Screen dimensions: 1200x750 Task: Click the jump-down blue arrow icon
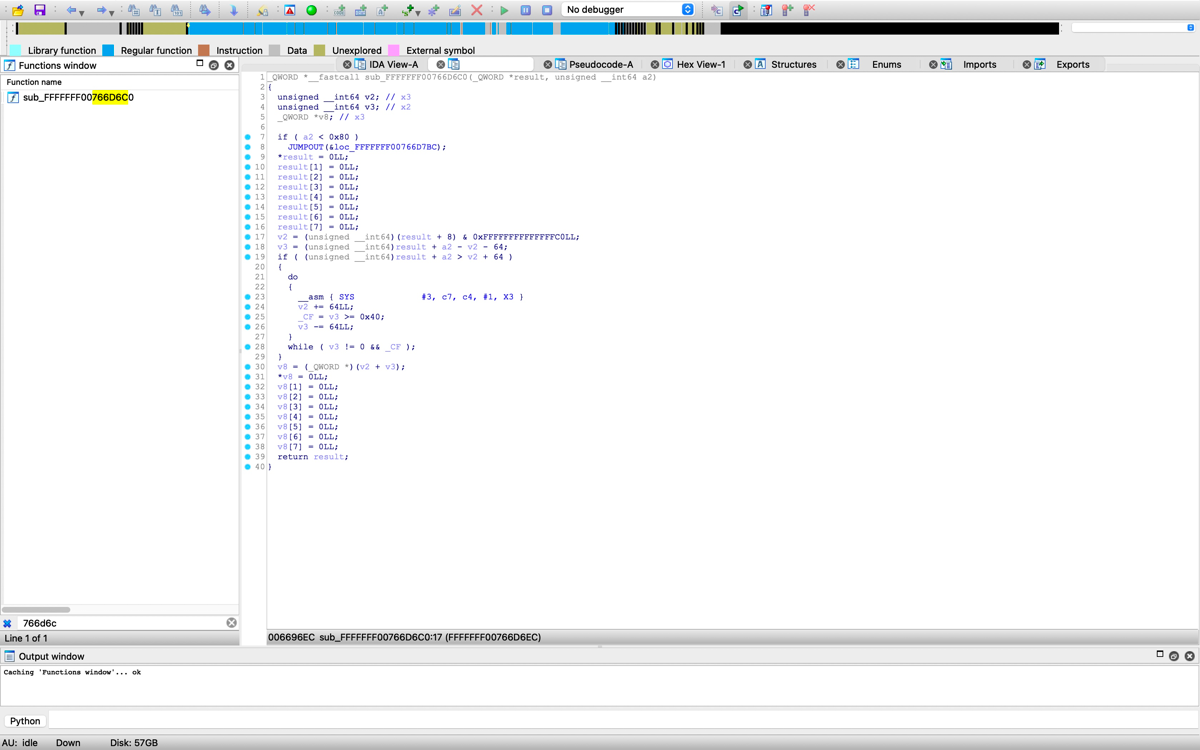tap(233, 10)
